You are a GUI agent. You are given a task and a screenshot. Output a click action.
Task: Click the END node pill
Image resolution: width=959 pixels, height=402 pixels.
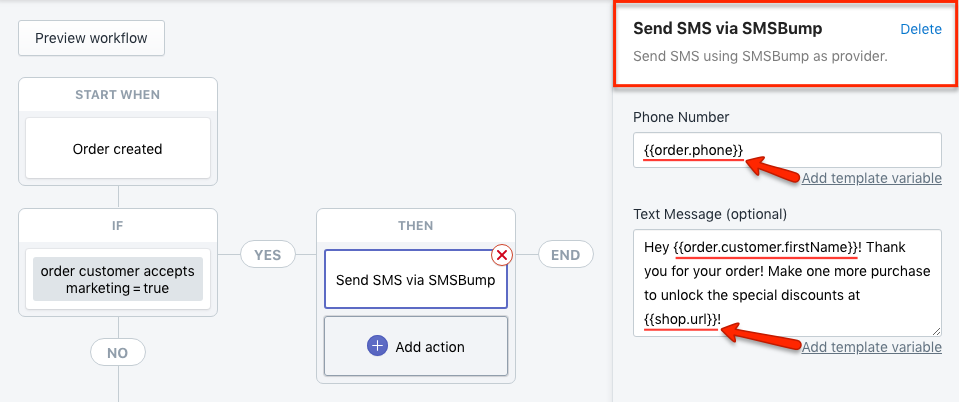tap(566, 255)
